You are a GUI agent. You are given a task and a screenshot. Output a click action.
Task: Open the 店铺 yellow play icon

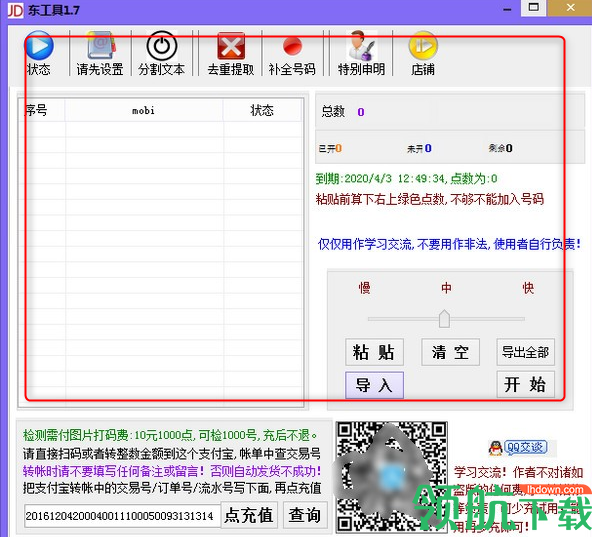coord(423,45)
